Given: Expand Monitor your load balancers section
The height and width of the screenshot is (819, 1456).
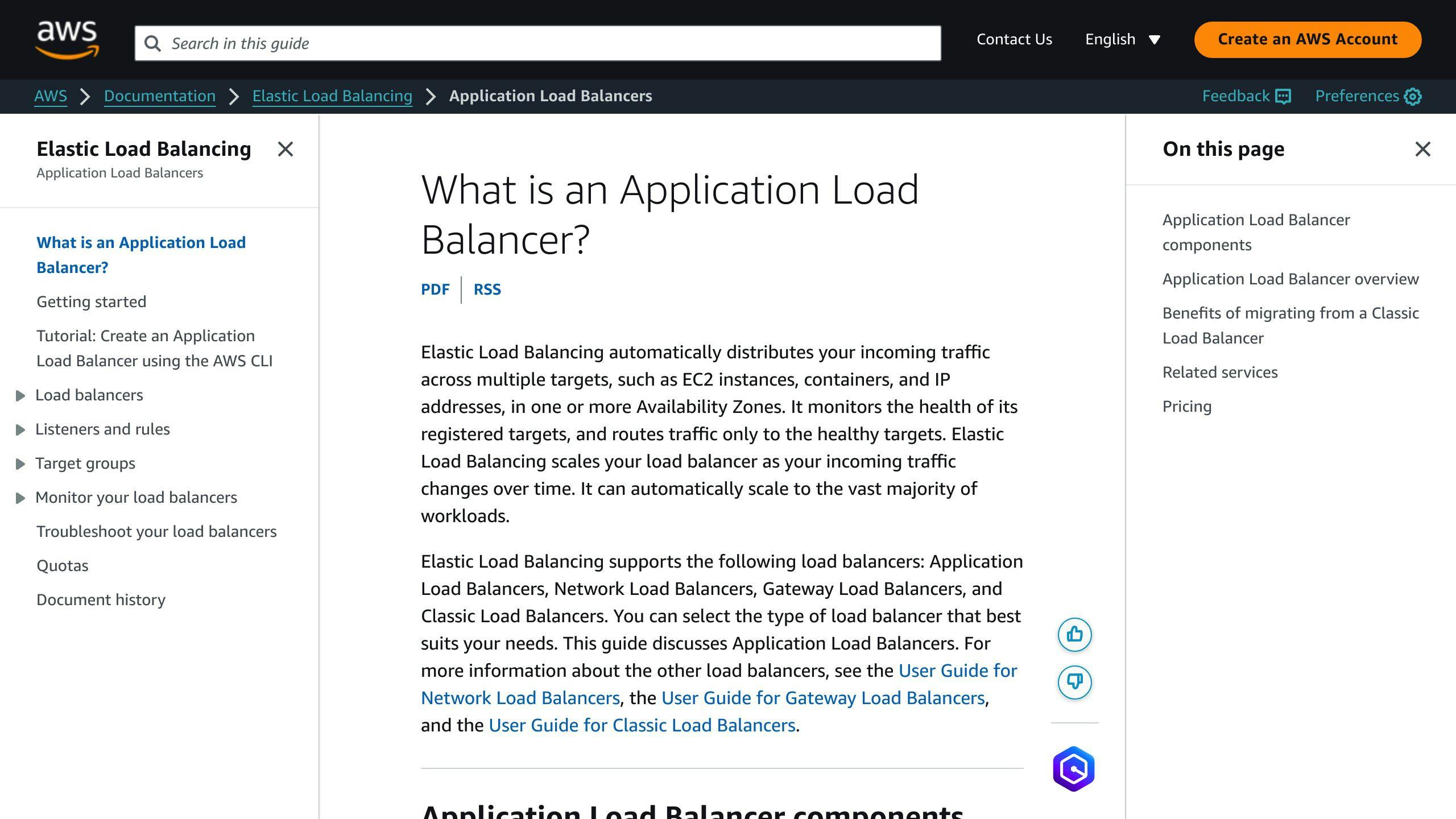Looking at the screenshot, I should click(20, 498).
